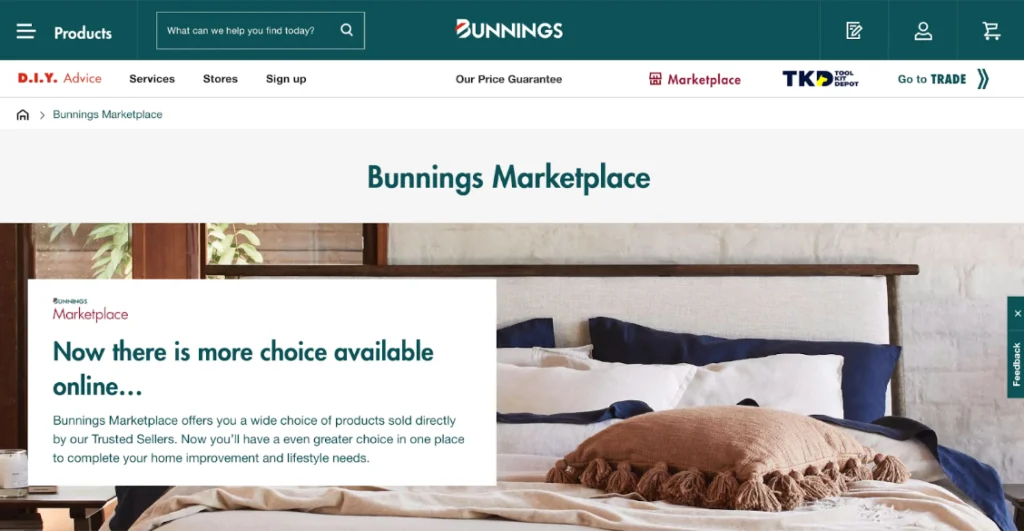Click the Go to TRADE chevron arrows
Screen dimensions: 1024x531
pos(983,79)
